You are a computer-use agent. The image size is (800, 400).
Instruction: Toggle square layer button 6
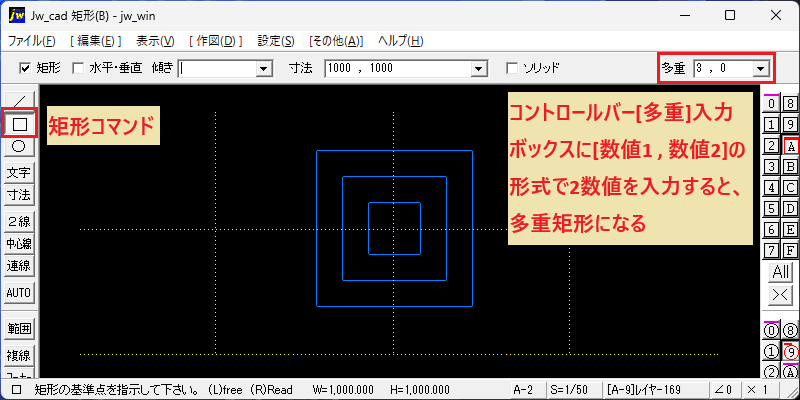click(771, 230)
